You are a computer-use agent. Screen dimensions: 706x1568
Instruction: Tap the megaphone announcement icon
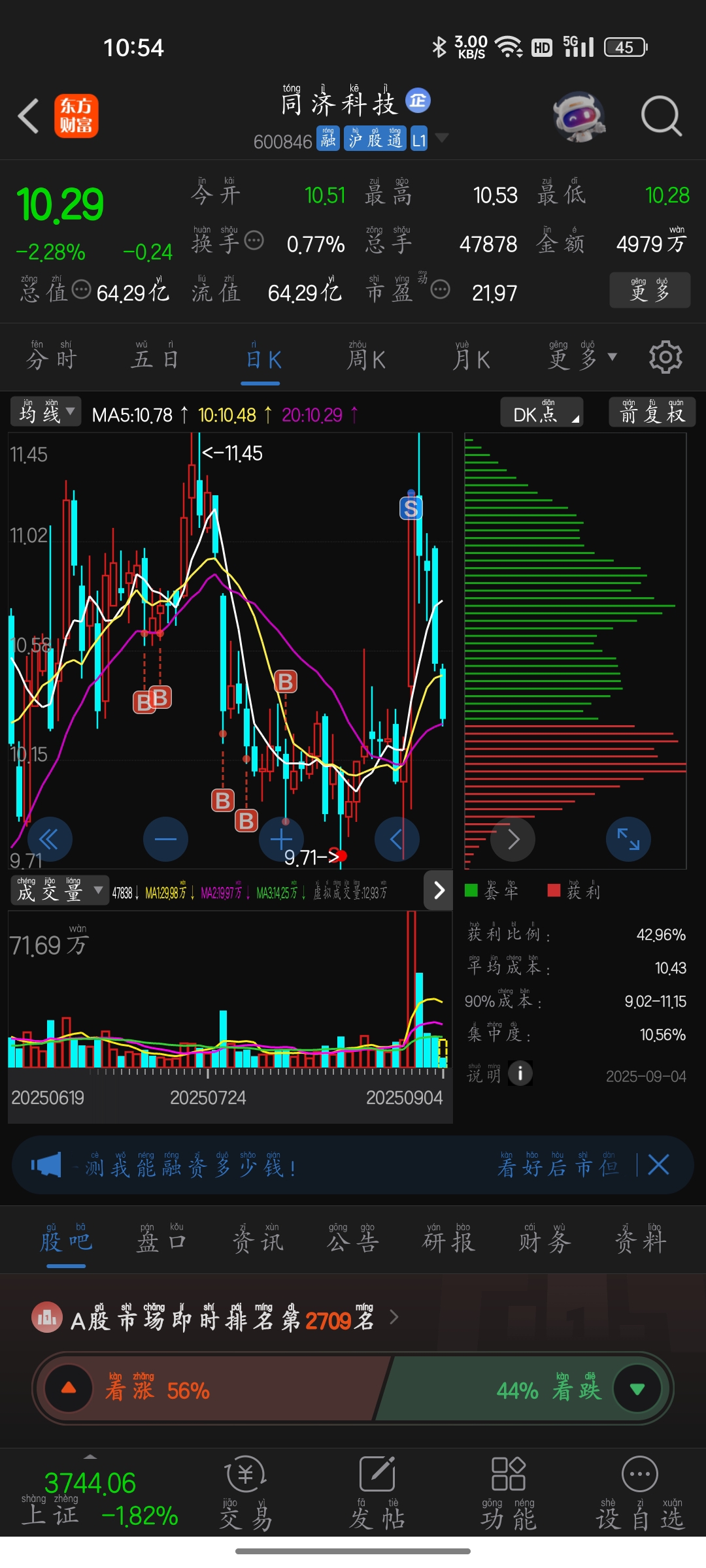46,1165
